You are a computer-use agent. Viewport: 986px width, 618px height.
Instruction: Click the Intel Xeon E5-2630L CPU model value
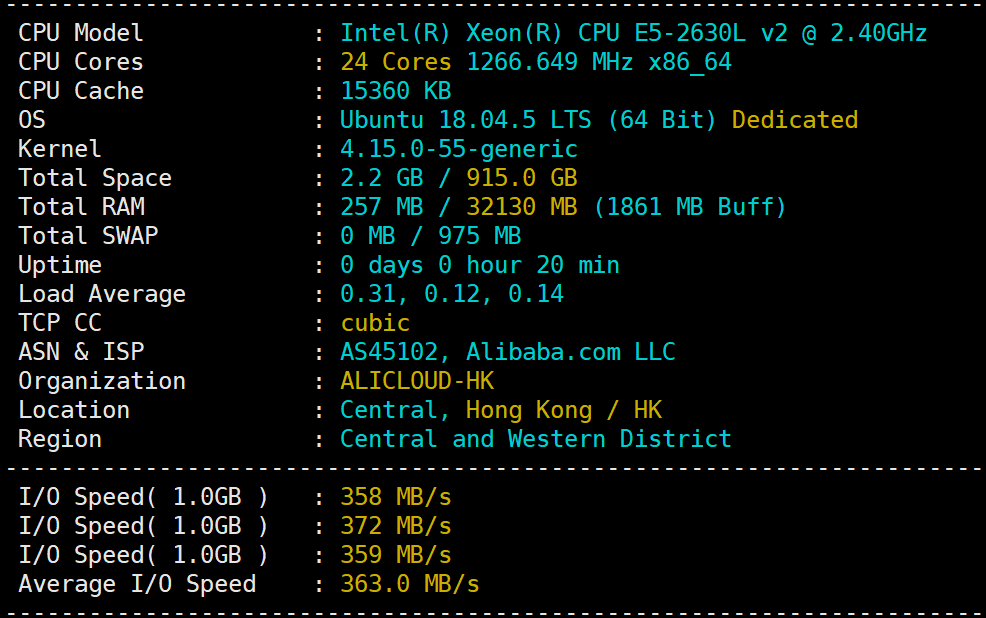pyautogui.click(x=633, y=33)
